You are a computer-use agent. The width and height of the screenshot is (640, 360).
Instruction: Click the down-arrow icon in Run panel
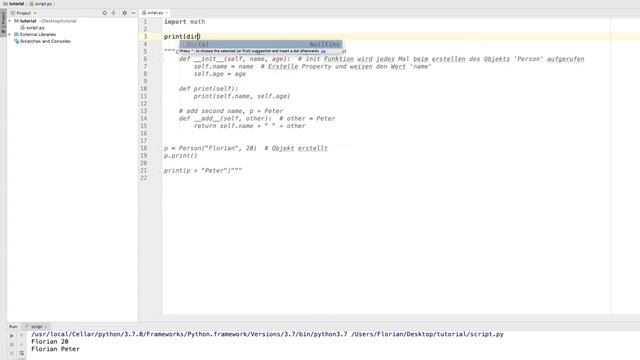pyautogui.click(x=22, y=345)
